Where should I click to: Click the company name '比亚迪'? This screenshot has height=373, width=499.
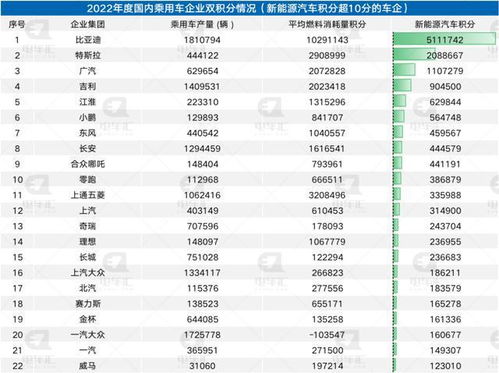pos(88,40)
